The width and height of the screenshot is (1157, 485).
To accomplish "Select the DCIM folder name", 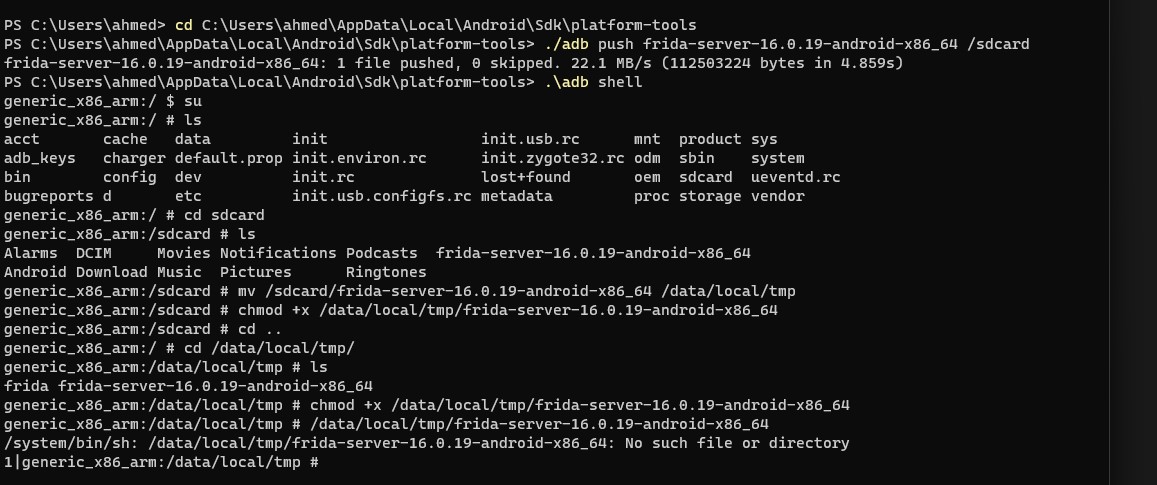I will [x=94, y=253].
